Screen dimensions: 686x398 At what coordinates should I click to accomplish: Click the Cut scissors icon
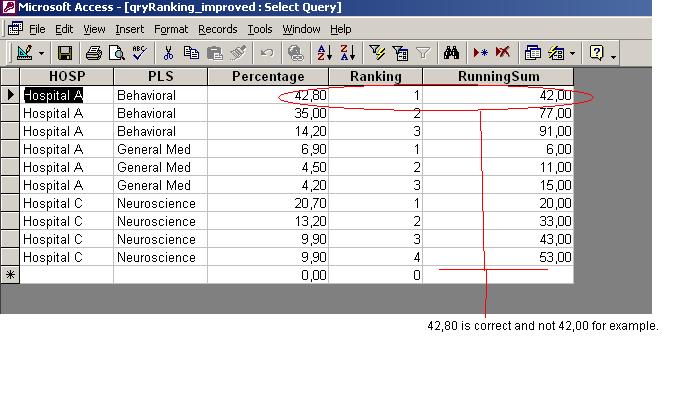pos(168,53)
